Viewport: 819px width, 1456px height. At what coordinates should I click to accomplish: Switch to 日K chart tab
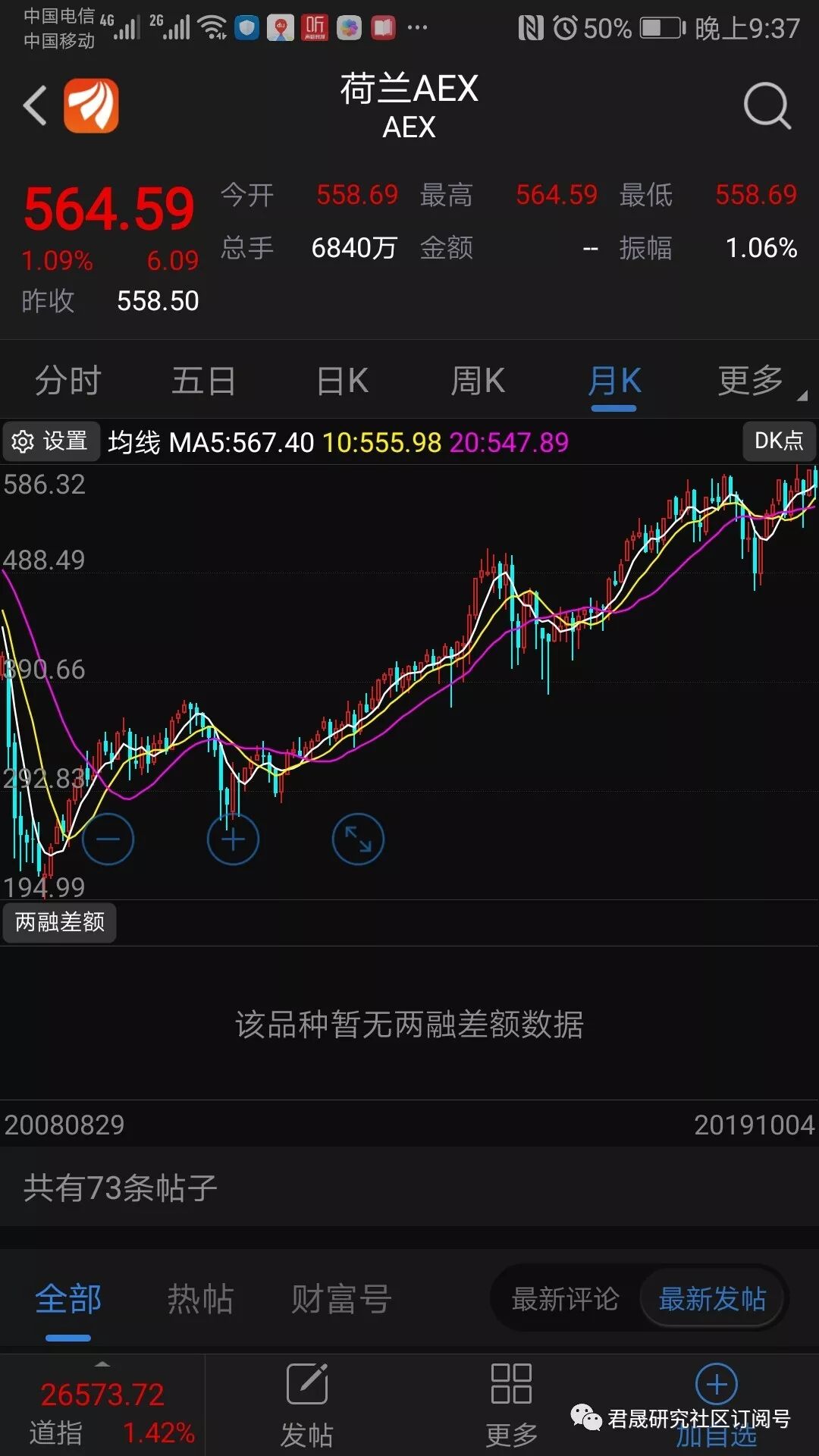[342, 381]
